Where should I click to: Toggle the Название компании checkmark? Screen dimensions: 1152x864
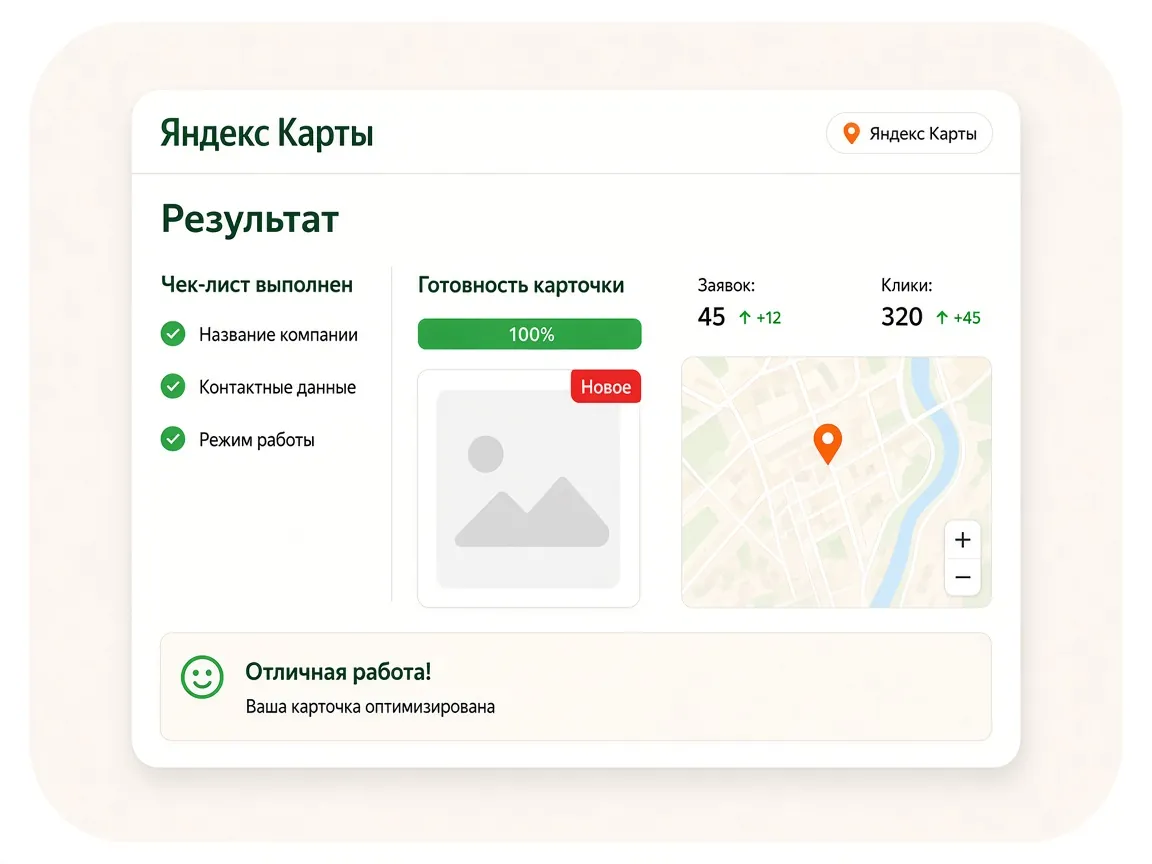coord(173,334)
